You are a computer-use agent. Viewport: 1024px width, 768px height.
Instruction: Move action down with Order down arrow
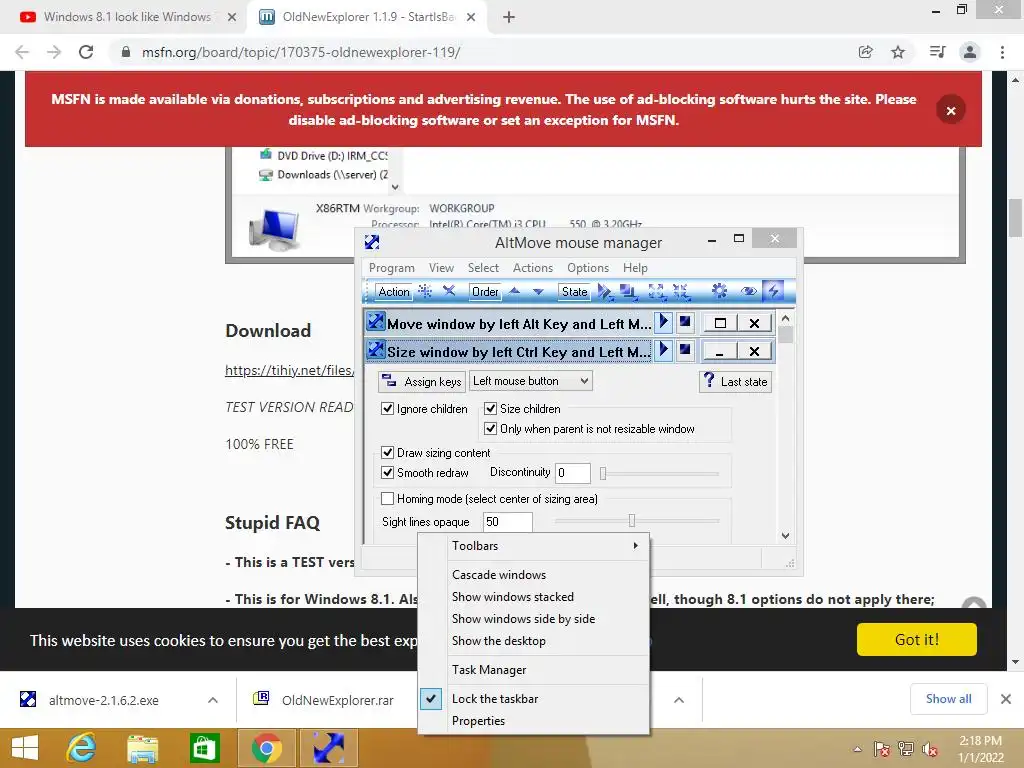[x=538, y=291]
